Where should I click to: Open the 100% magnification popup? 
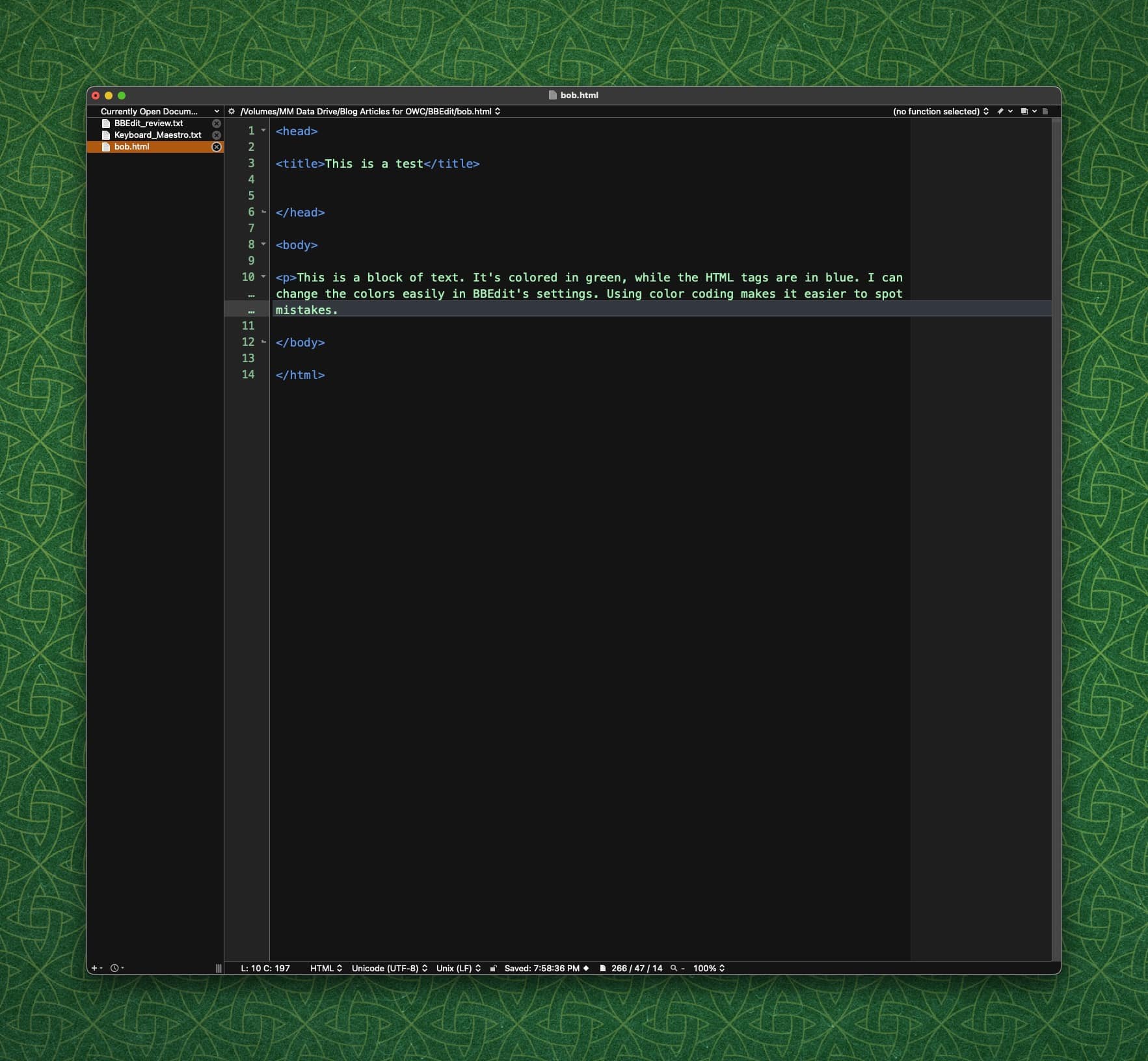[708, 968]
